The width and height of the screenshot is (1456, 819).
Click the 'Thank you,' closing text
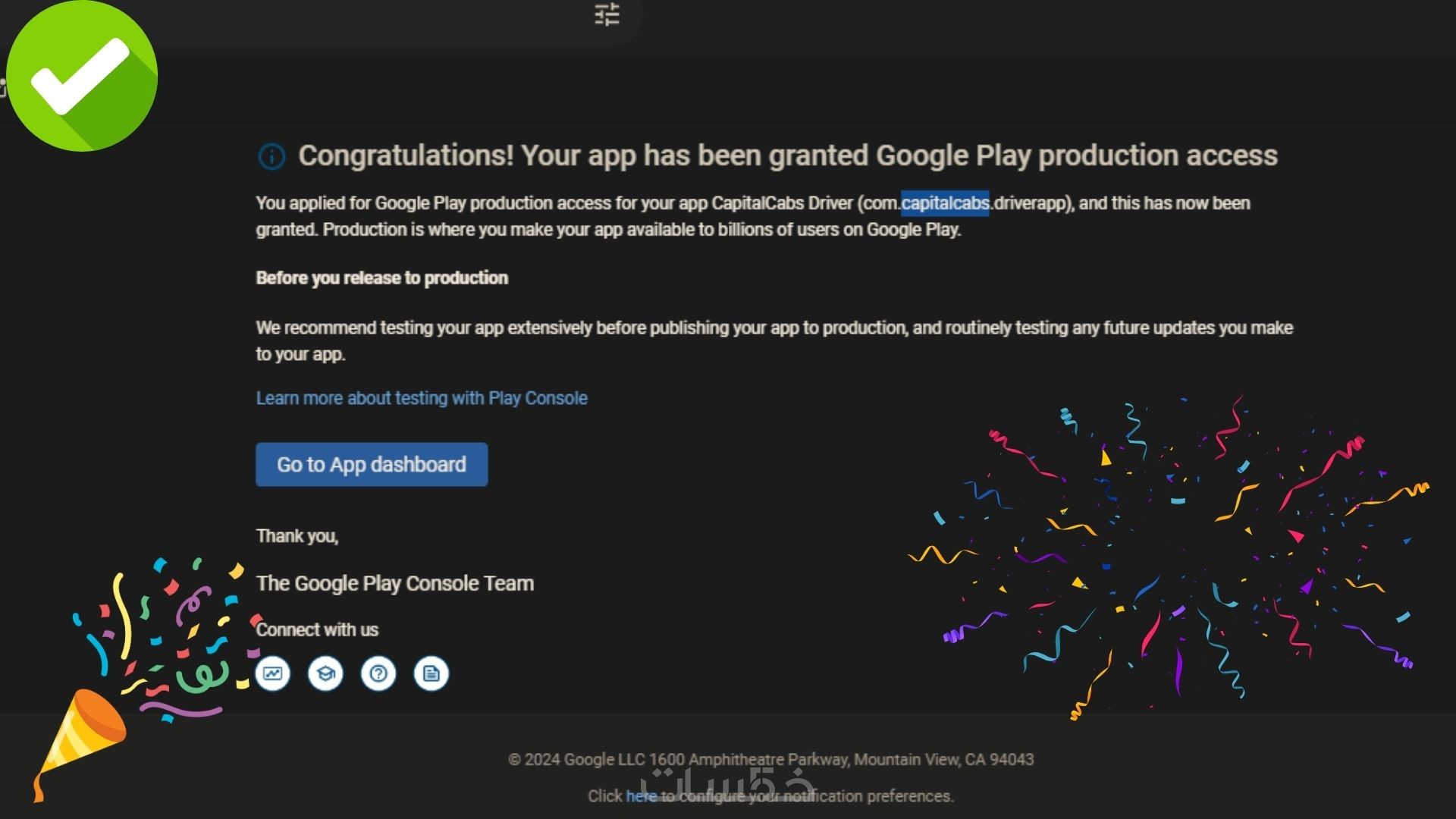pos(297,536)
